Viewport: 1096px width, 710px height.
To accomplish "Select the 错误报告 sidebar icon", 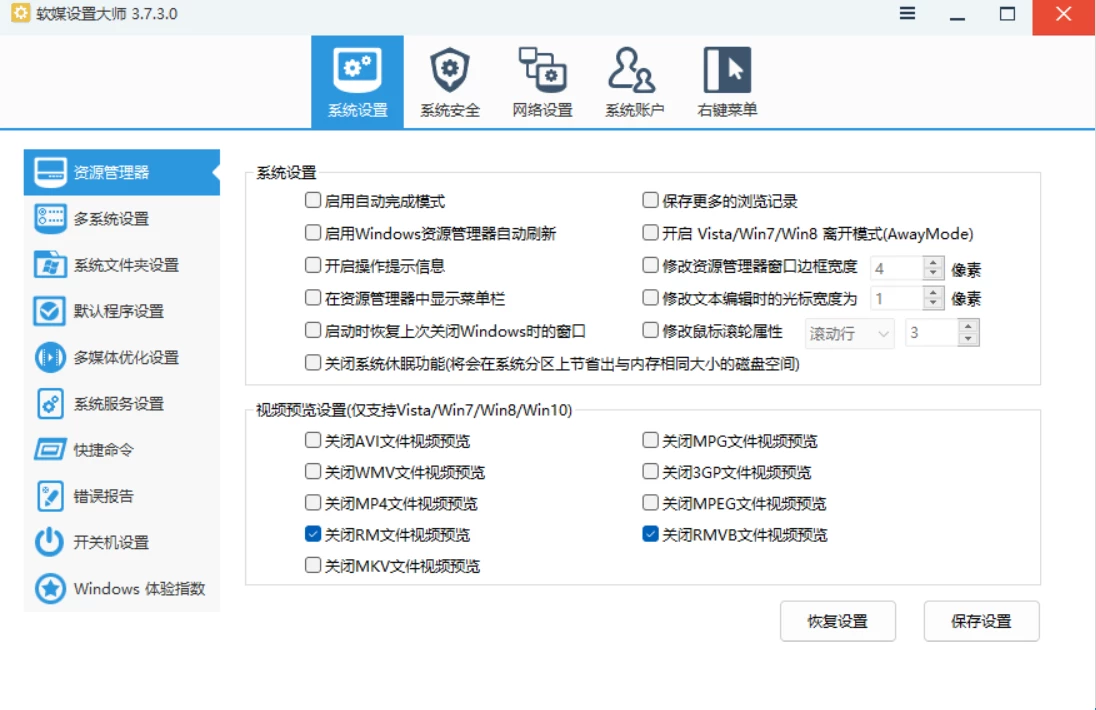I will click(x=50, y=496).
